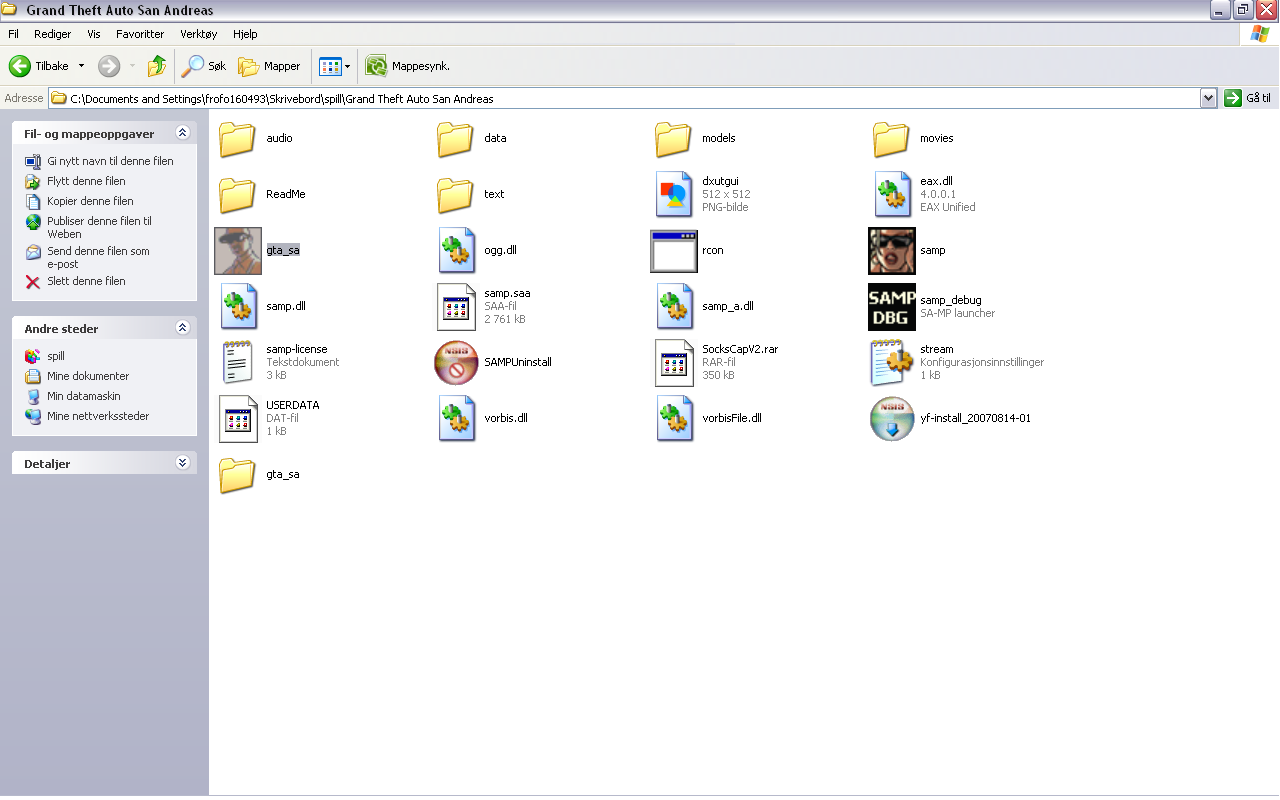Open the Forward history dropdown arrow

(132, 66)
